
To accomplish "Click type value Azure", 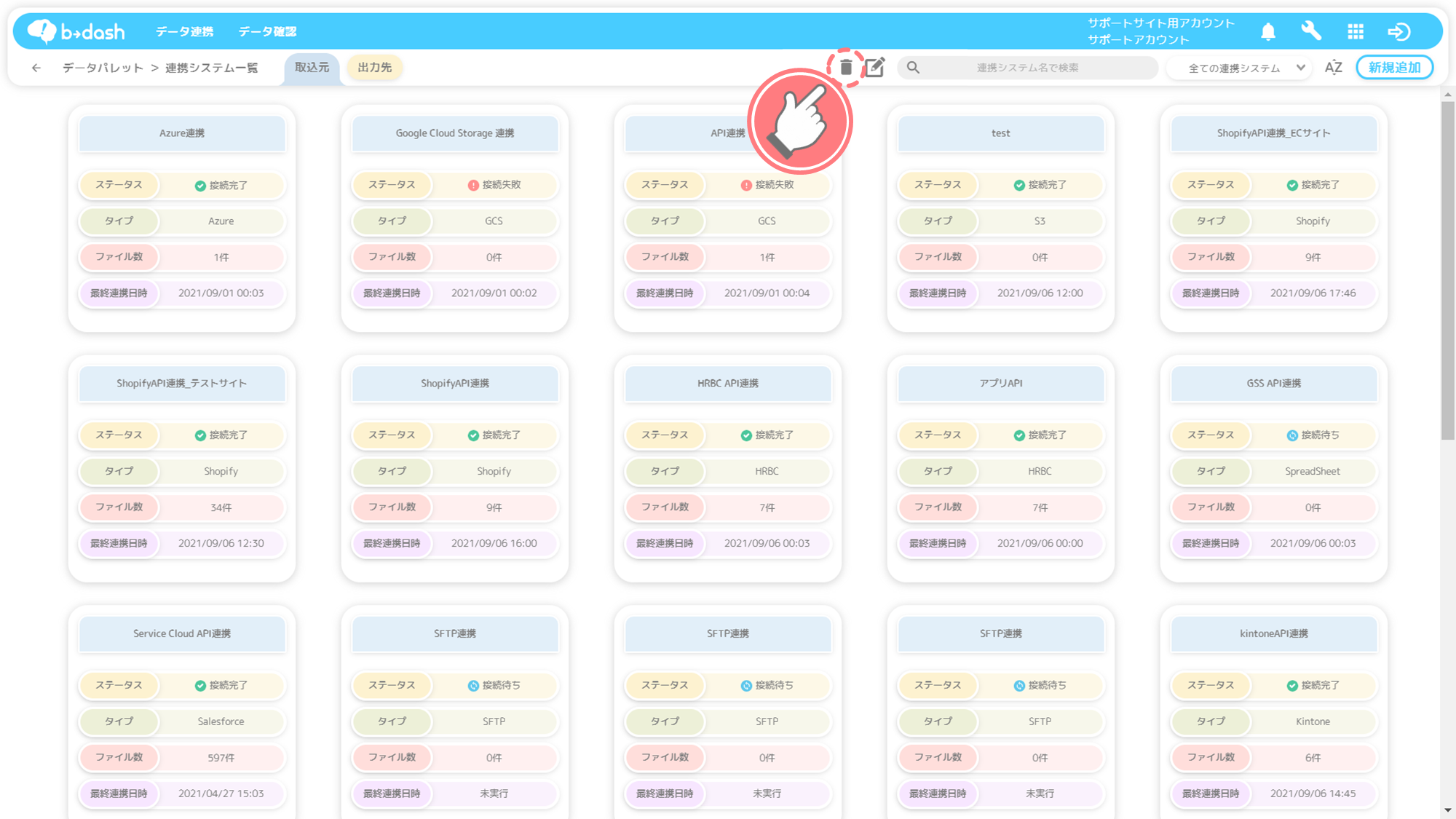I will pyautogui.click(x=221, y=221).
